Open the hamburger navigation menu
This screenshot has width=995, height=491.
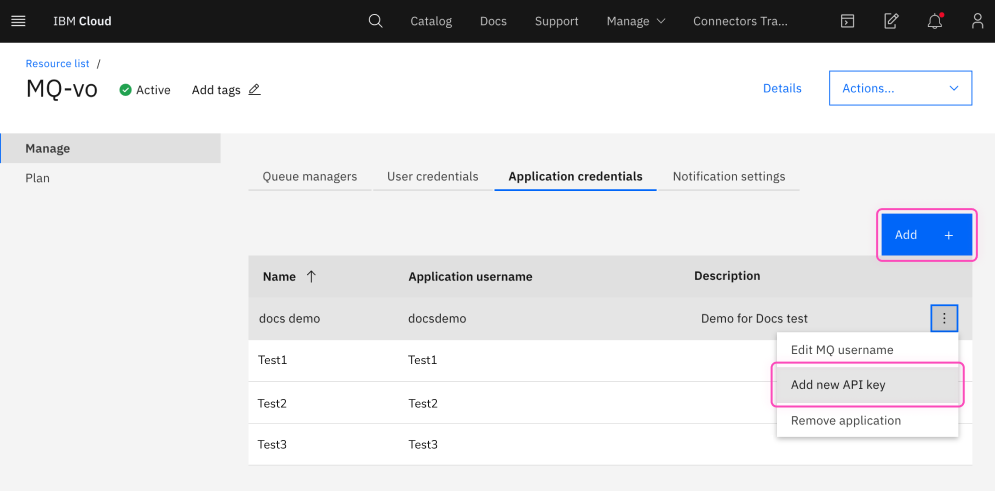[x=18, y=21]
